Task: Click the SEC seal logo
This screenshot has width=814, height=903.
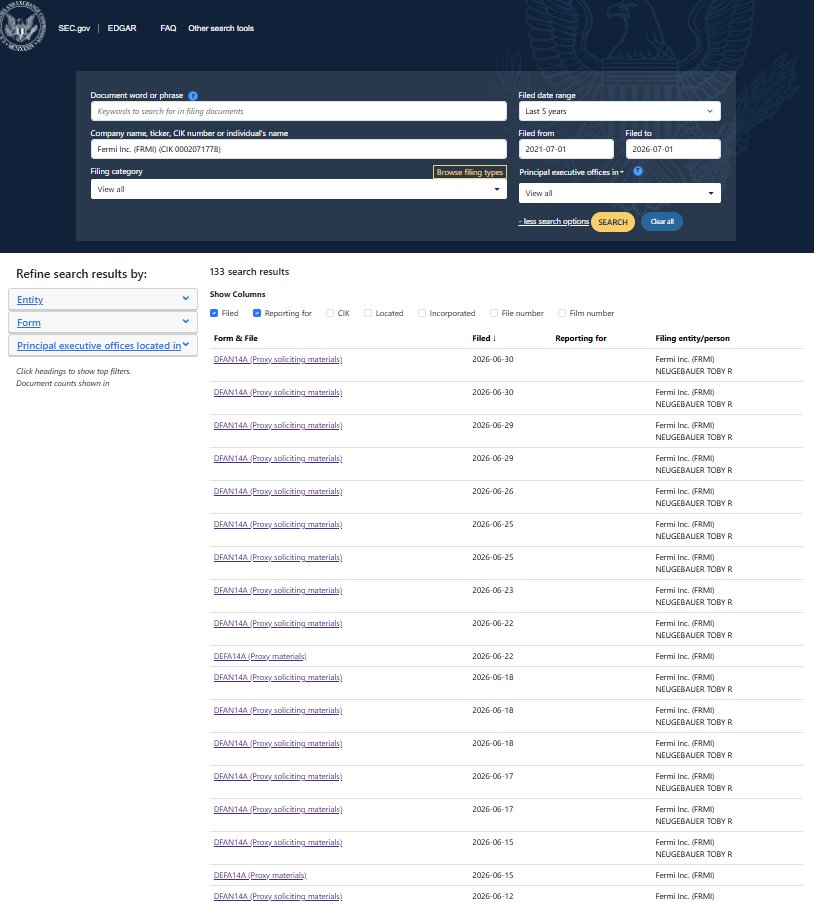Action: [x=22, y=26]
